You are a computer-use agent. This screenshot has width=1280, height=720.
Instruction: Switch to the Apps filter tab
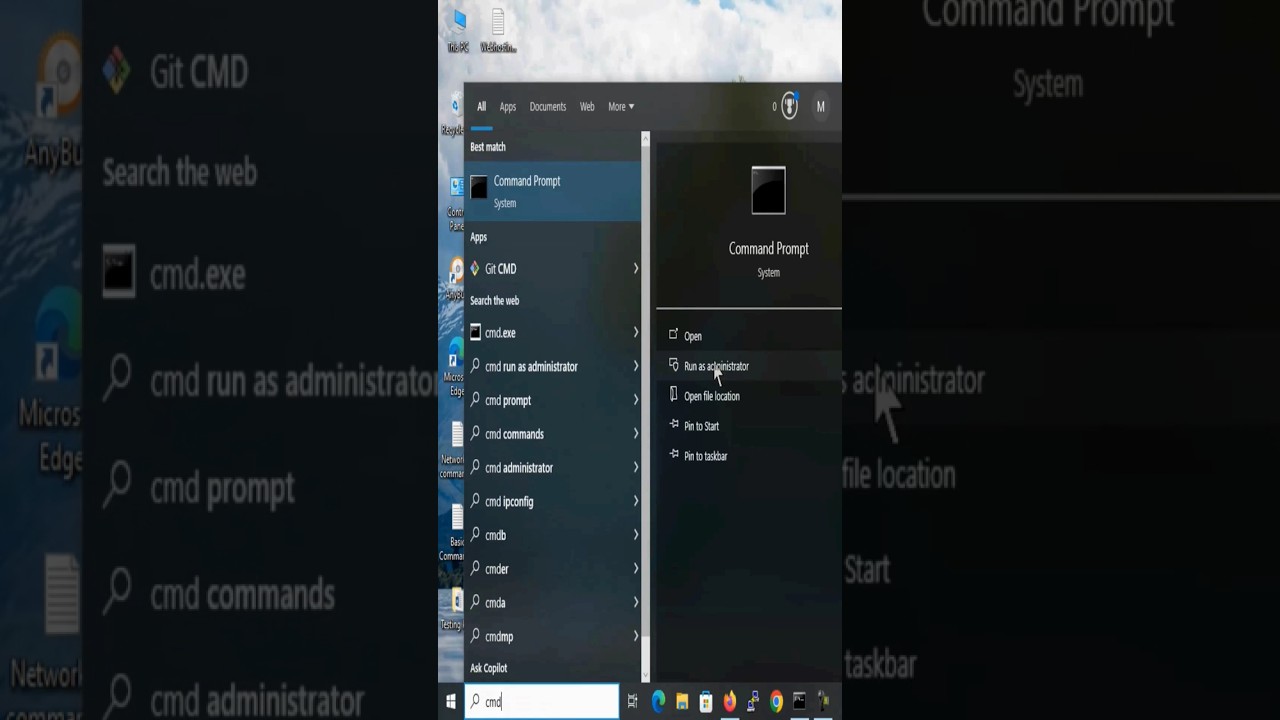[x=508, y=107]
